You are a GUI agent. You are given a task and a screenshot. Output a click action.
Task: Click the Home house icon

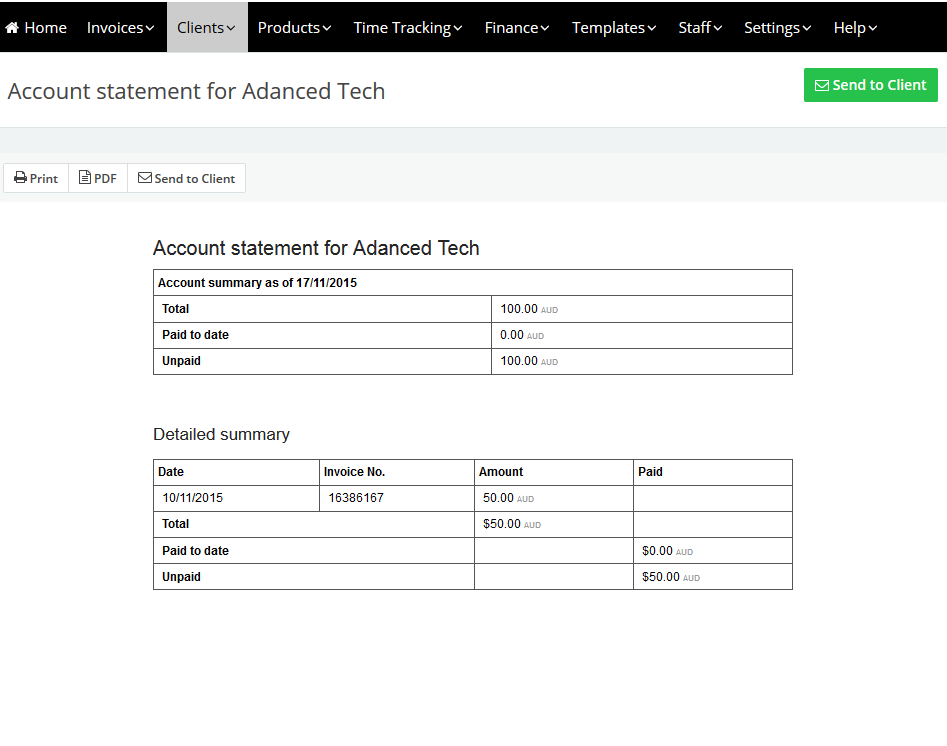[12, 28]
